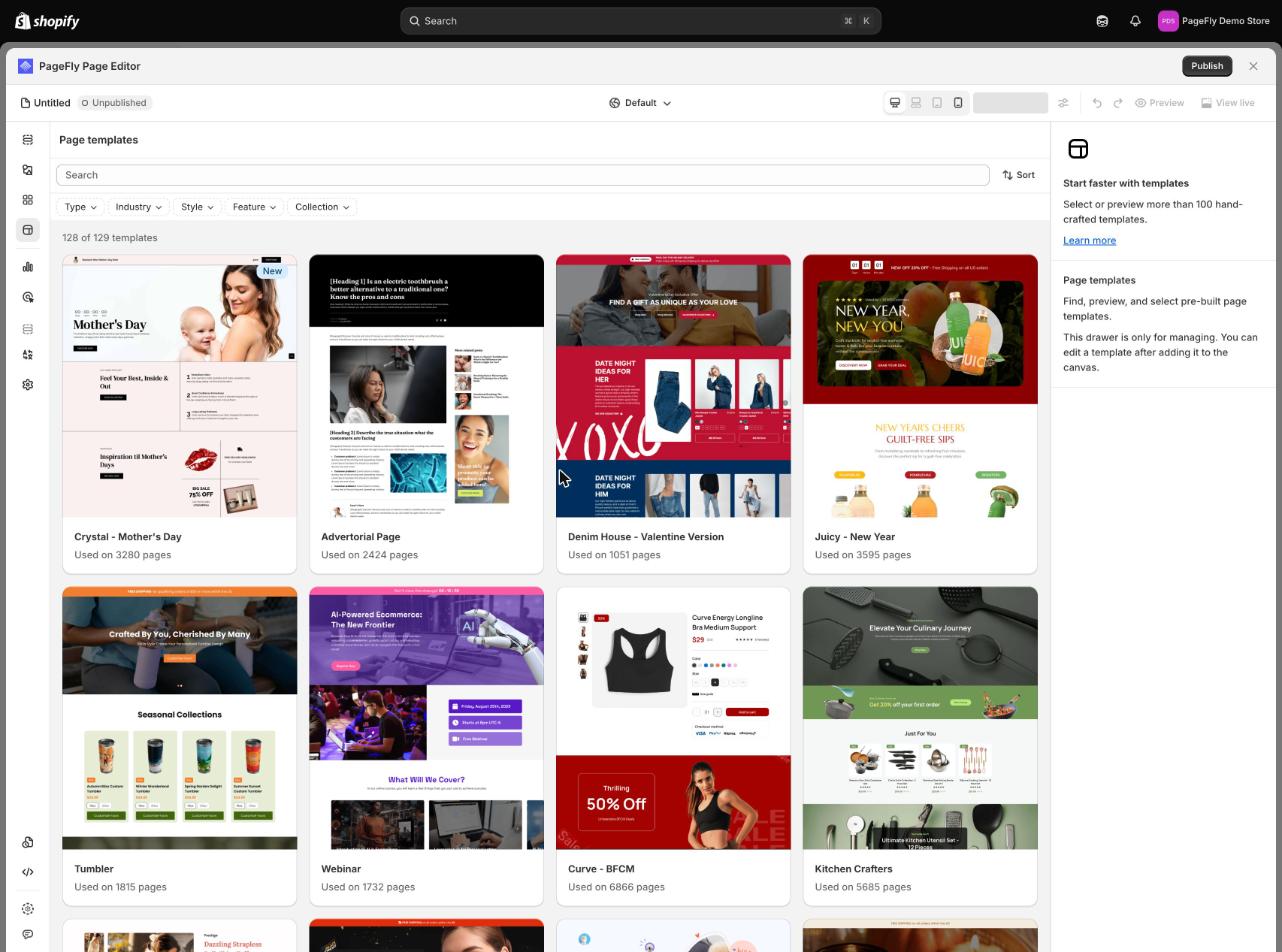Viewport: 1282px width, 952px height.
Task: Open the target-with-cursor icon in sidebar
Action: coord(28,297)
